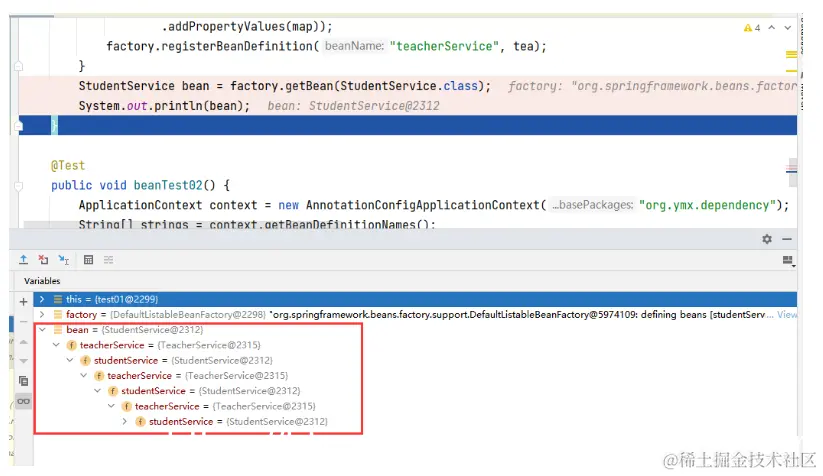Image resolution: width=823 pixels, height=476 pixels.
Task: Expand the 'this = {test01@2299}' node
Action: (x=42, y=299)
